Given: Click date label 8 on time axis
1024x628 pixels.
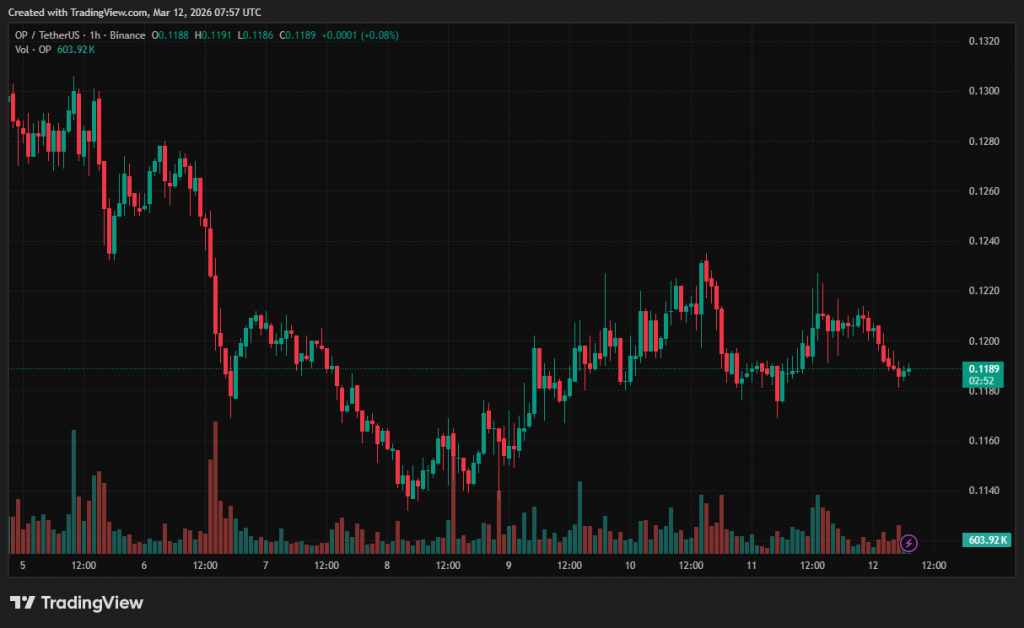Looking at the screenshot, I should [387, 565].
